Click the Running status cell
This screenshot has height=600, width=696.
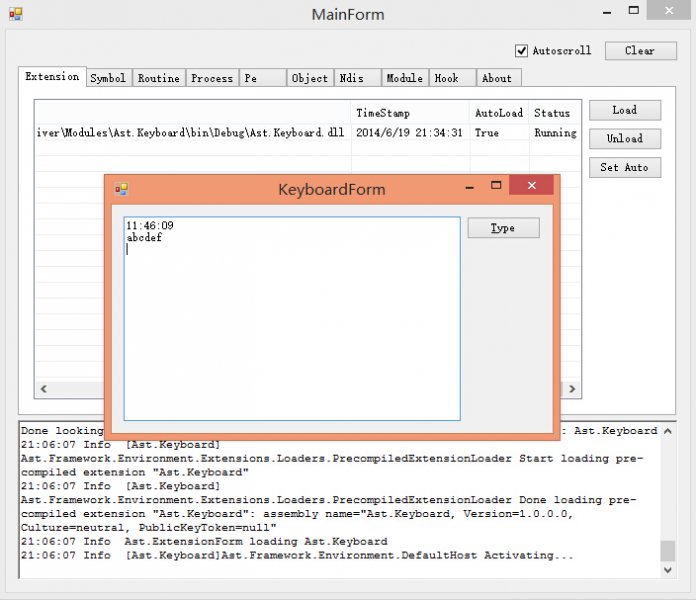pyautogui.click(x=555, y=132)
